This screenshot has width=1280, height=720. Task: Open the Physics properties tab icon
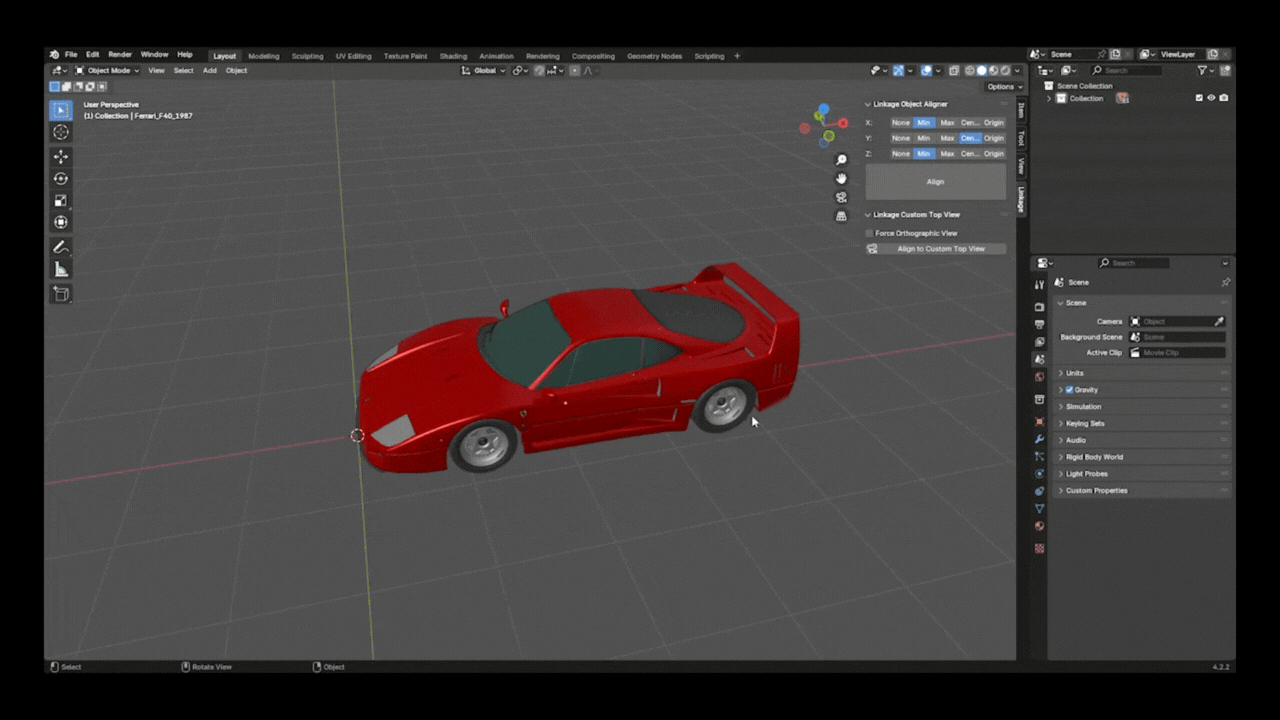tap(1039, 474)
